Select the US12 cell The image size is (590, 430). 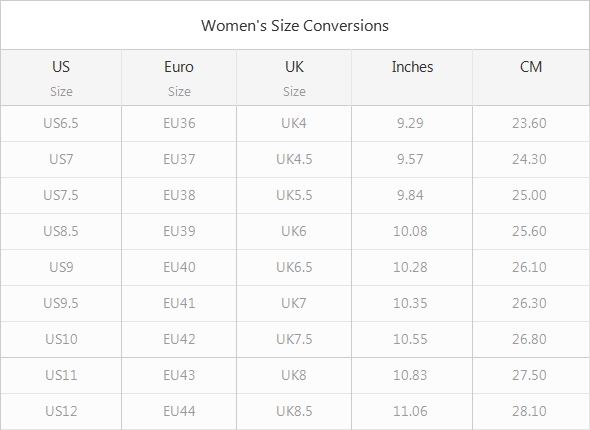[61, 411]
